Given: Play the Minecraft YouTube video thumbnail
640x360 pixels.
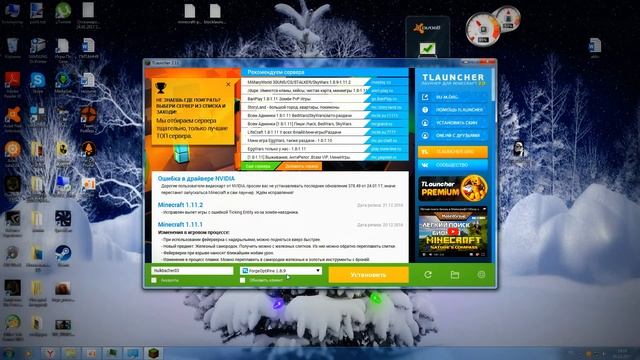Looking at the screenshot, I should click(453, 232).
